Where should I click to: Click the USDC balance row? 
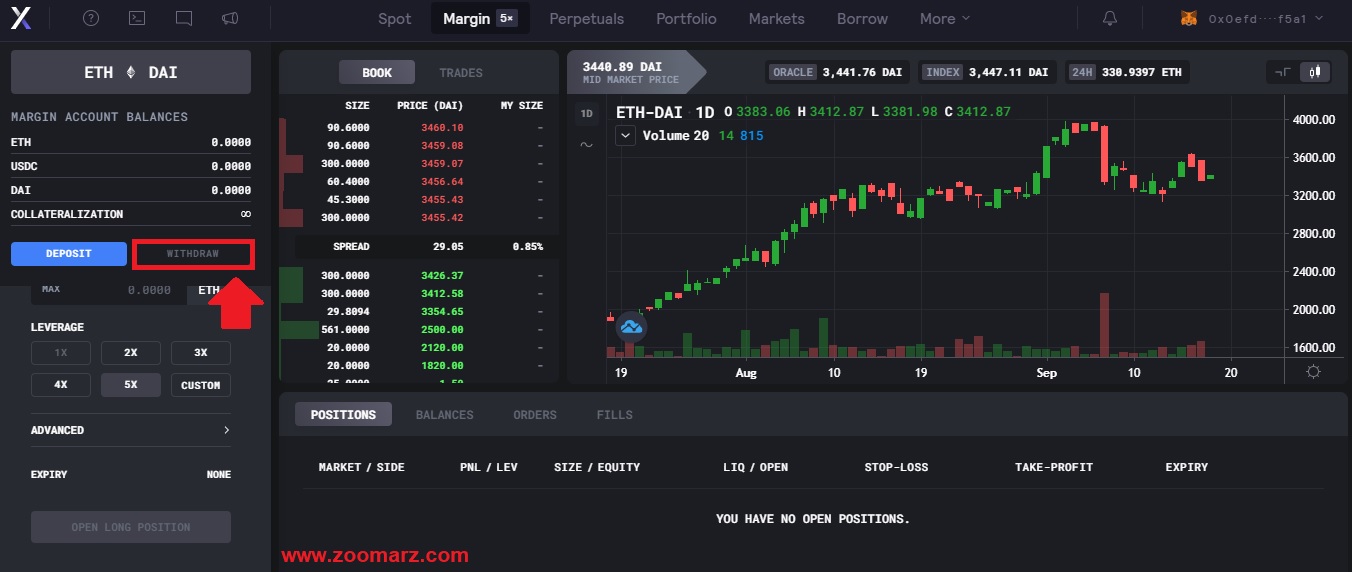(x=131, y=166)
